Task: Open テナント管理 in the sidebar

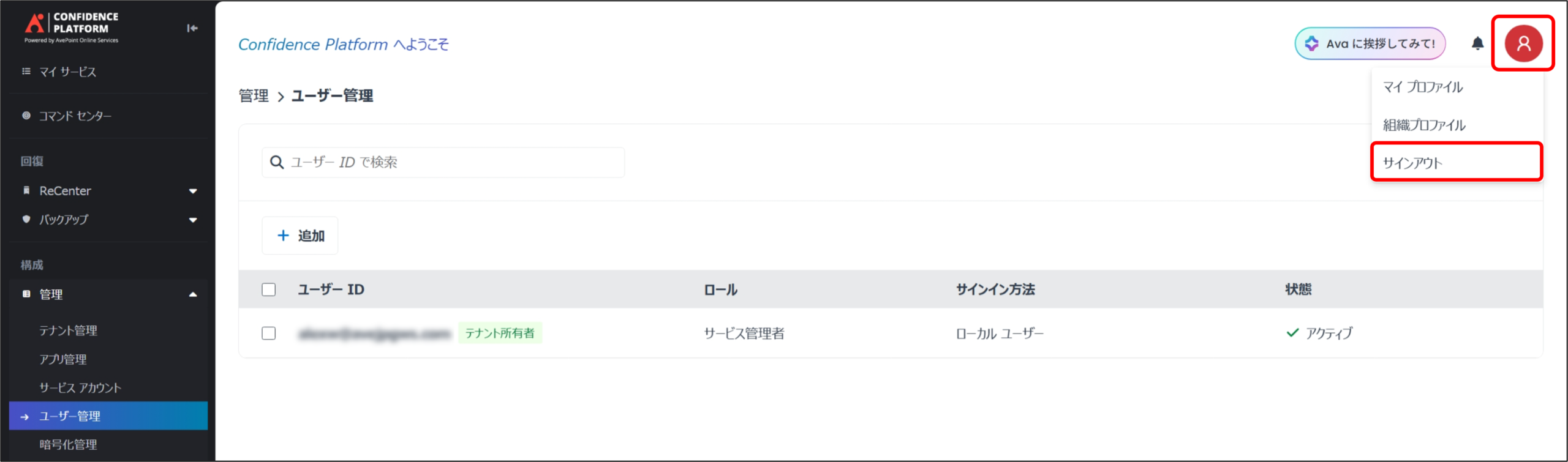Action: (x=69, y=330)
